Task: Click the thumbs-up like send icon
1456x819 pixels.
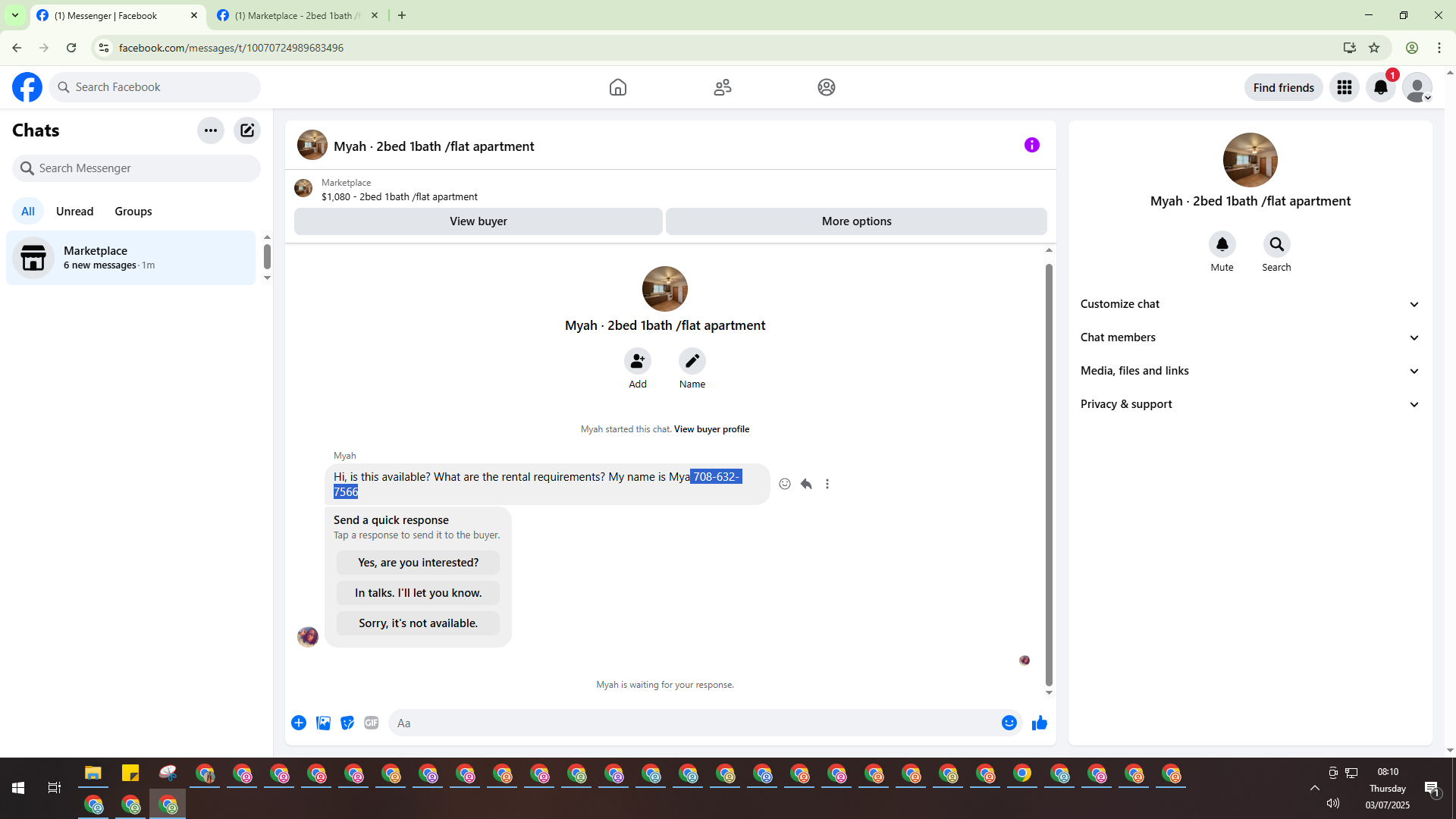Action: click(x=1039, y=723)
